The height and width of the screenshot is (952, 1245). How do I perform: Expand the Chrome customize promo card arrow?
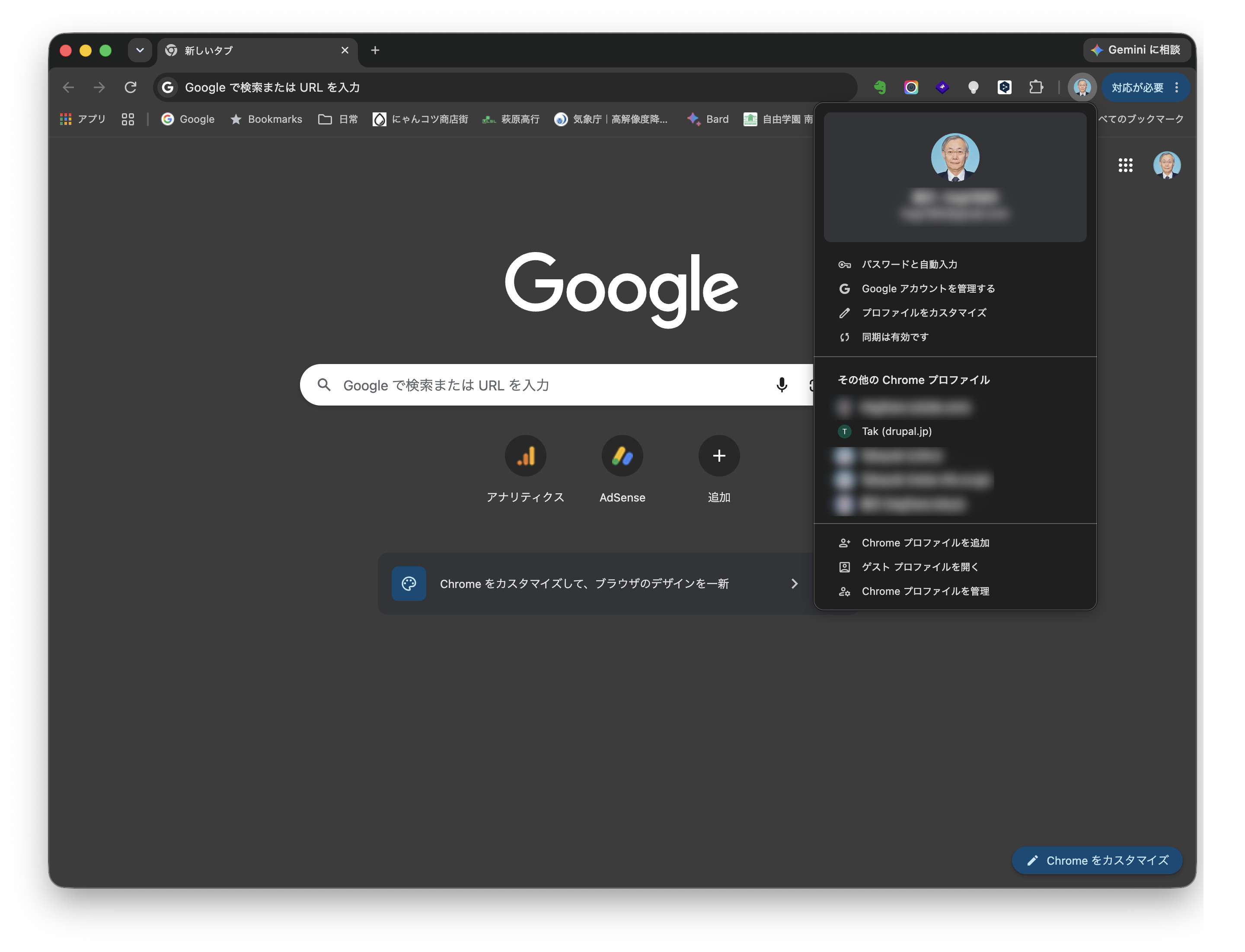click(x=795, y=584)
